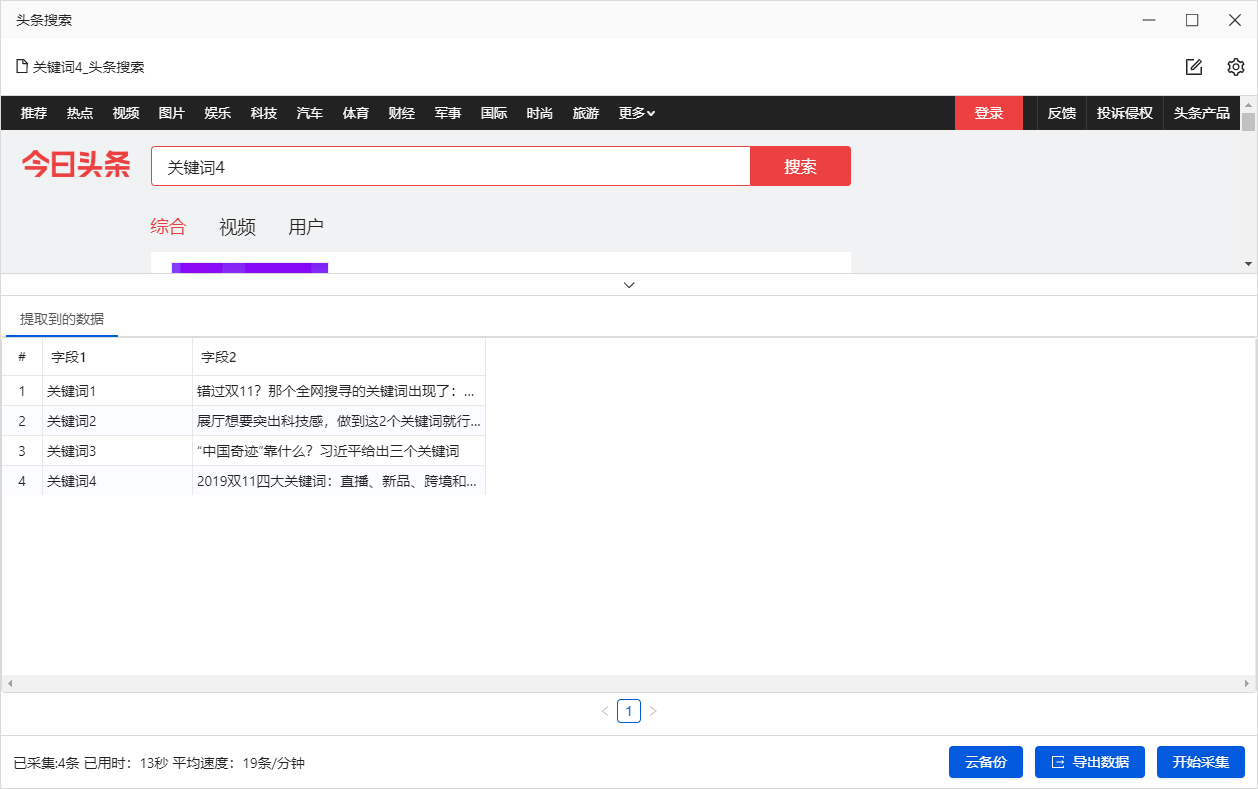Viewport: 1258px width, 789px height.
Task: Click the search box containing 关键词4
Action: point(451,166)
